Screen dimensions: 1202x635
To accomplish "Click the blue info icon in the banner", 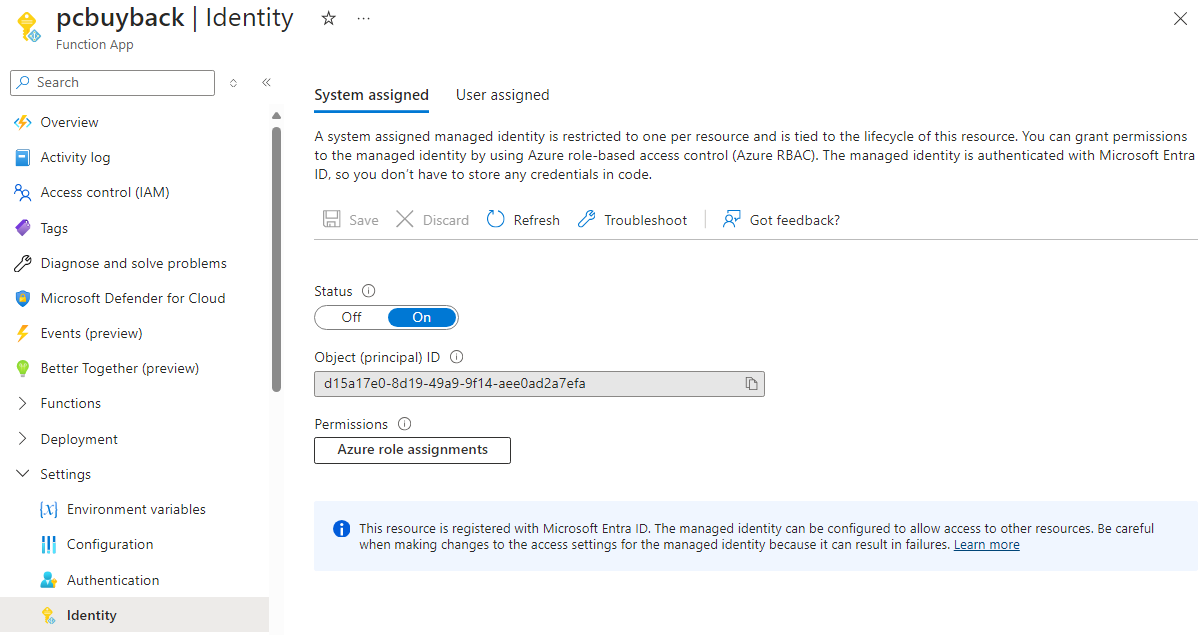I will coord(342,528).
